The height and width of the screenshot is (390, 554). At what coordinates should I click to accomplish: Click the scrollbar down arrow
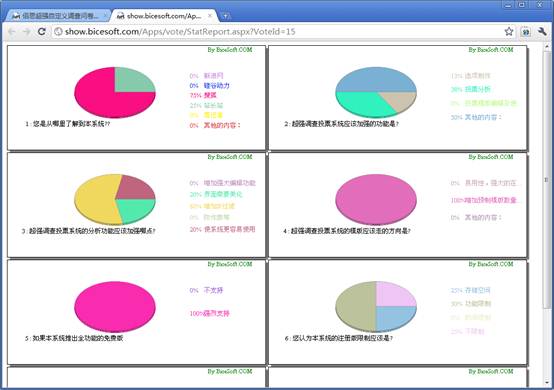point(547,383)
